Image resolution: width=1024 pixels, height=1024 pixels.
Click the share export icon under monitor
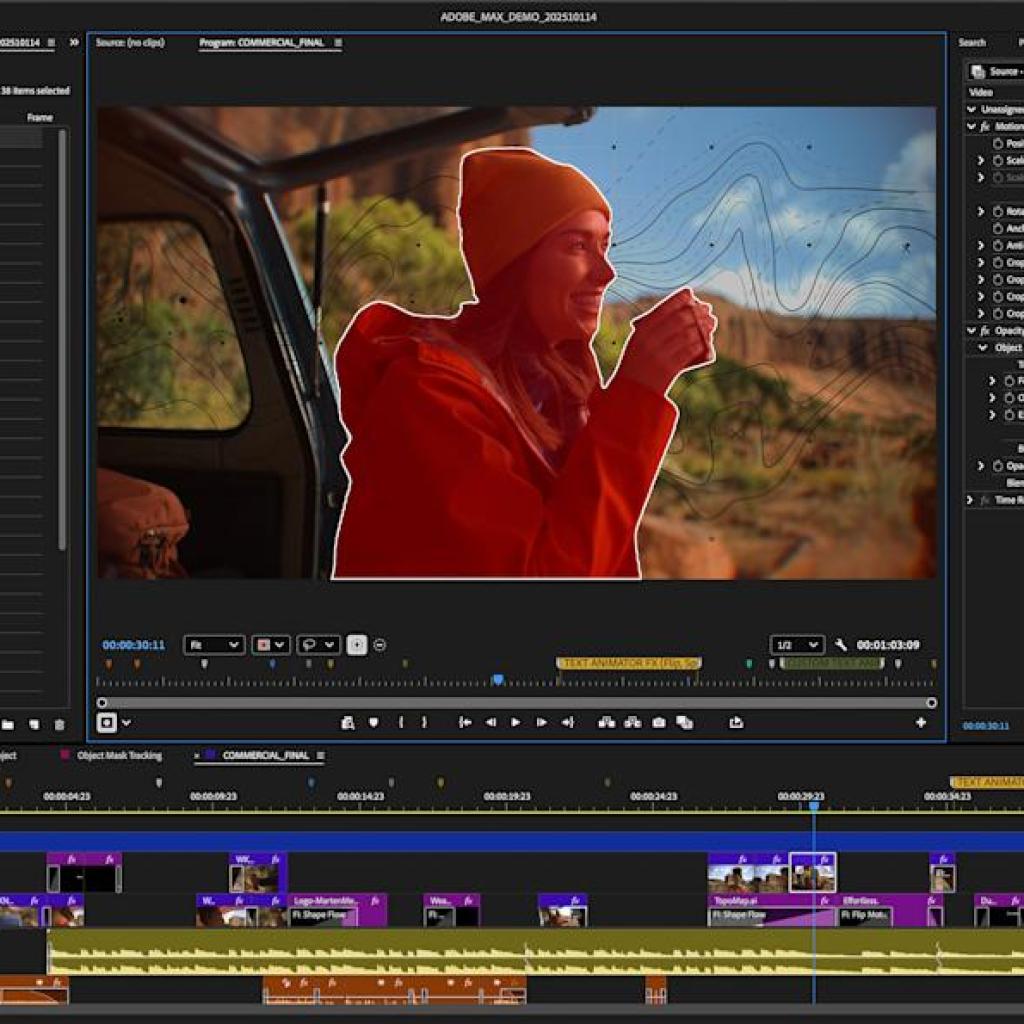click(x=736, y=722)
